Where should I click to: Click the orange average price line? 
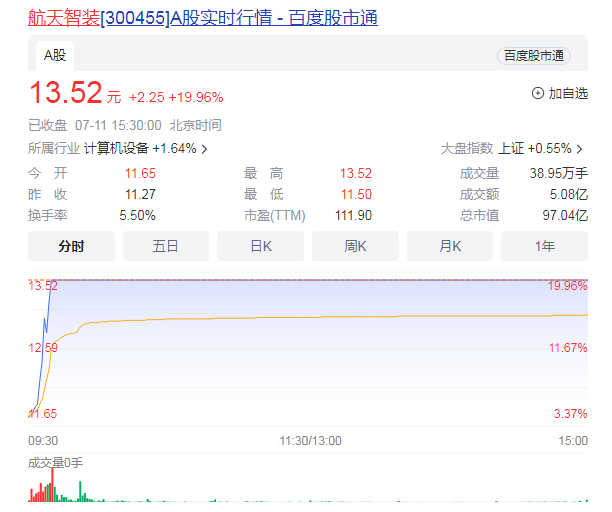pos(300,318)
